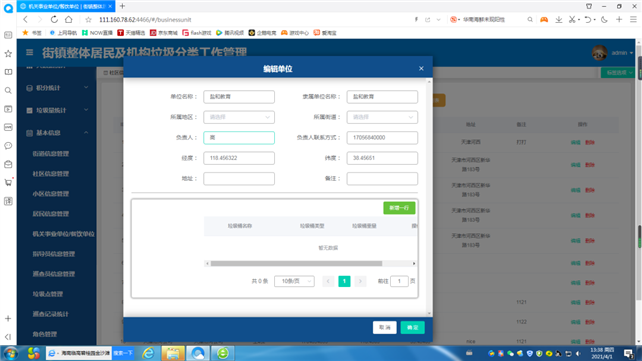642x361 pixels.
Task: Open 居民信息管理 in sidebar
Action: coord(51,214)
